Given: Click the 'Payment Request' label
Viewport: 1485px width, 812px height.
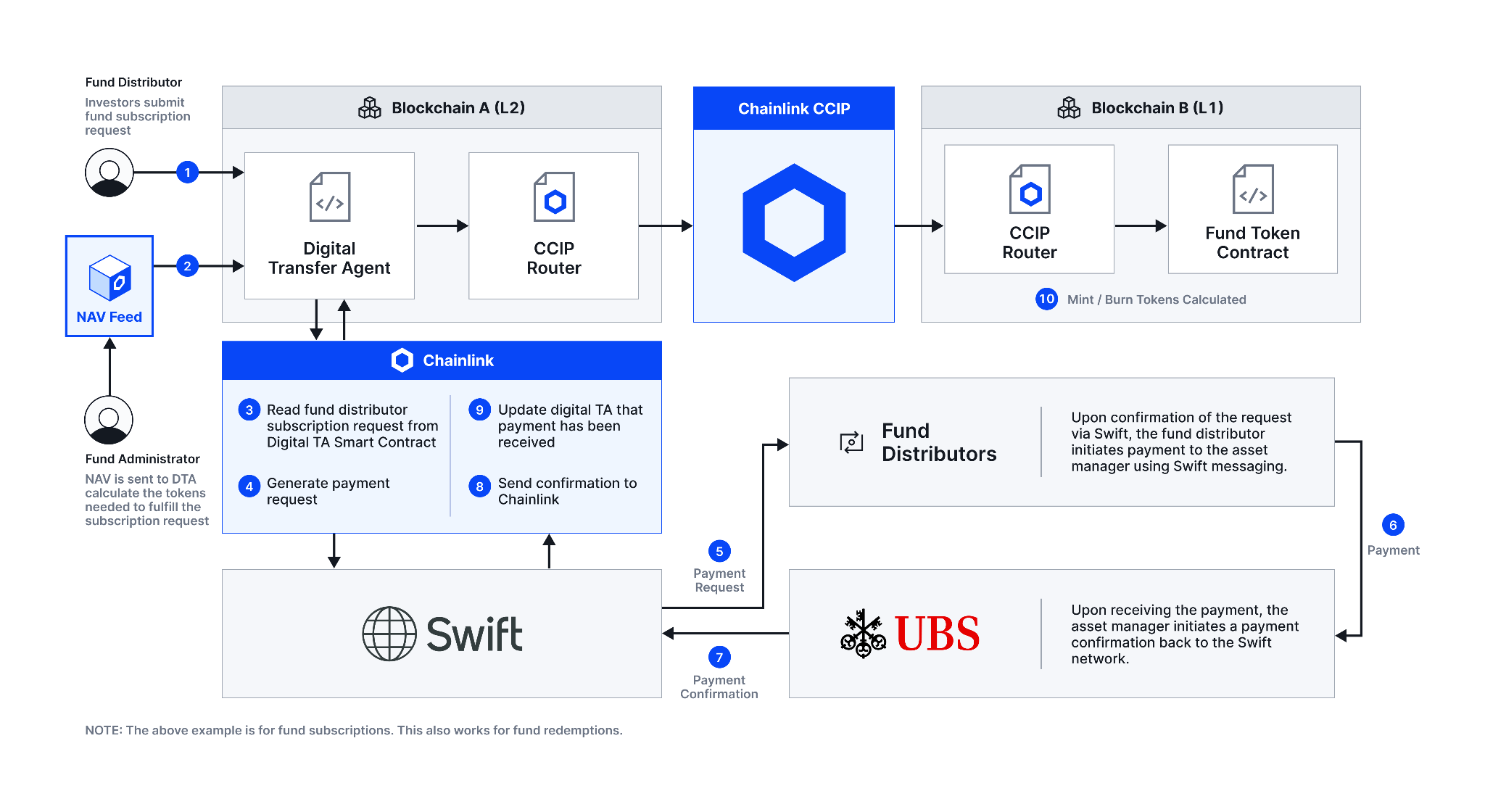Looking at the screenshot, I should pyautogui.click(x=719, y=580).
